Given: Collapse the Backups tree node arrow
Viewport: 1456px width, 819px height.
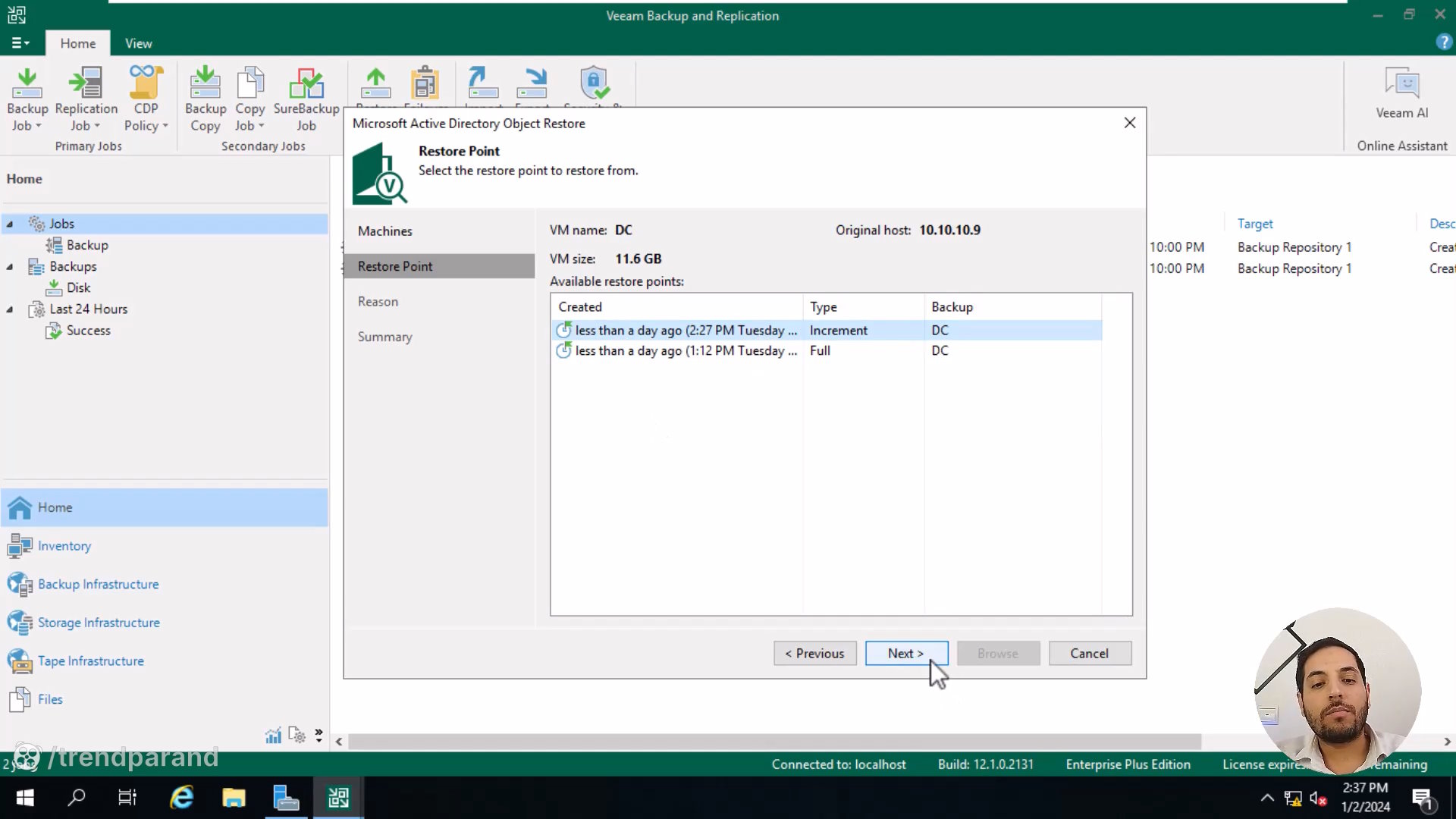Looking at the screenshot, I should 10,267.
